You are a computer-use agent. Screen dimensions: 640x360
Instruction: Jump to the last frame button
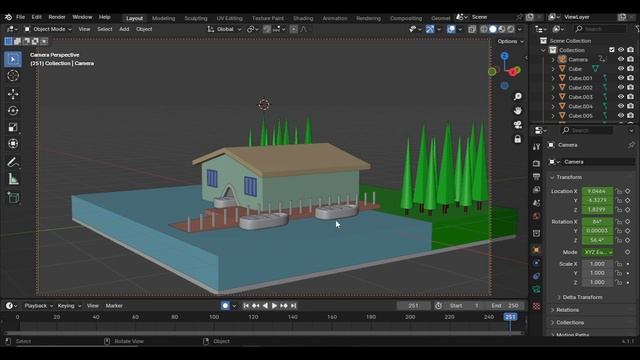click(293, 306)
